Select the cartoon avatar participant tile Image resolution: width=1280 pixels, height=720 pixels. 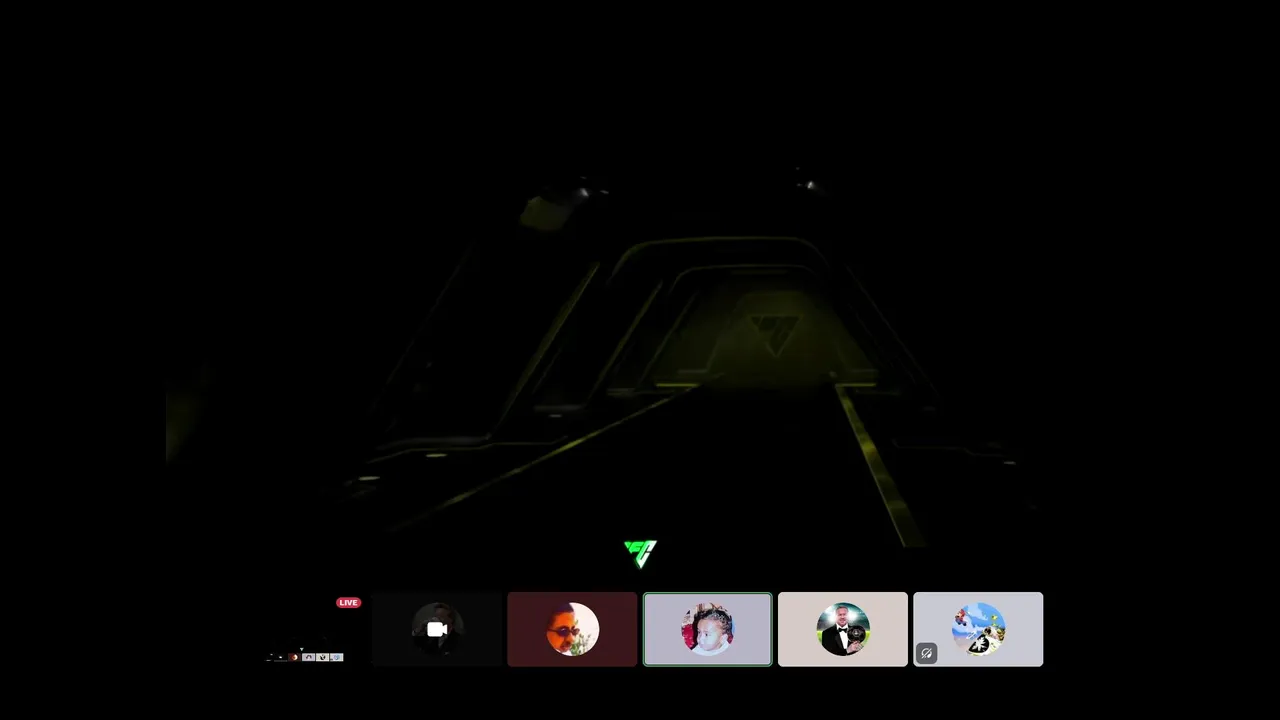978,629
